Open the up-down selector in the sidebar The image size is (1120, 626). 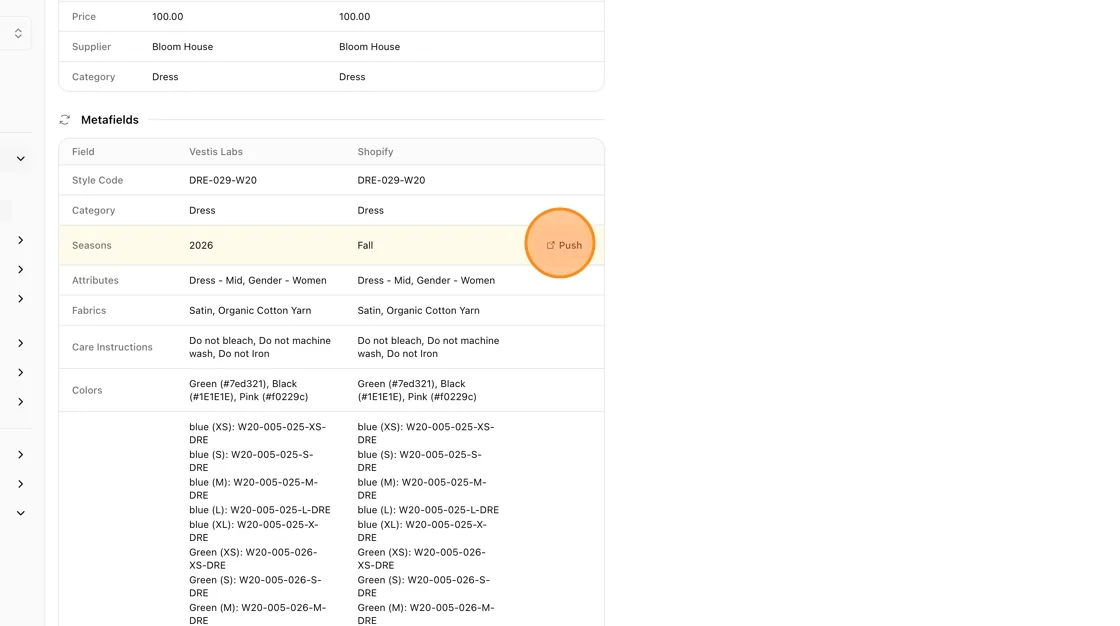(x=18, y=34)
